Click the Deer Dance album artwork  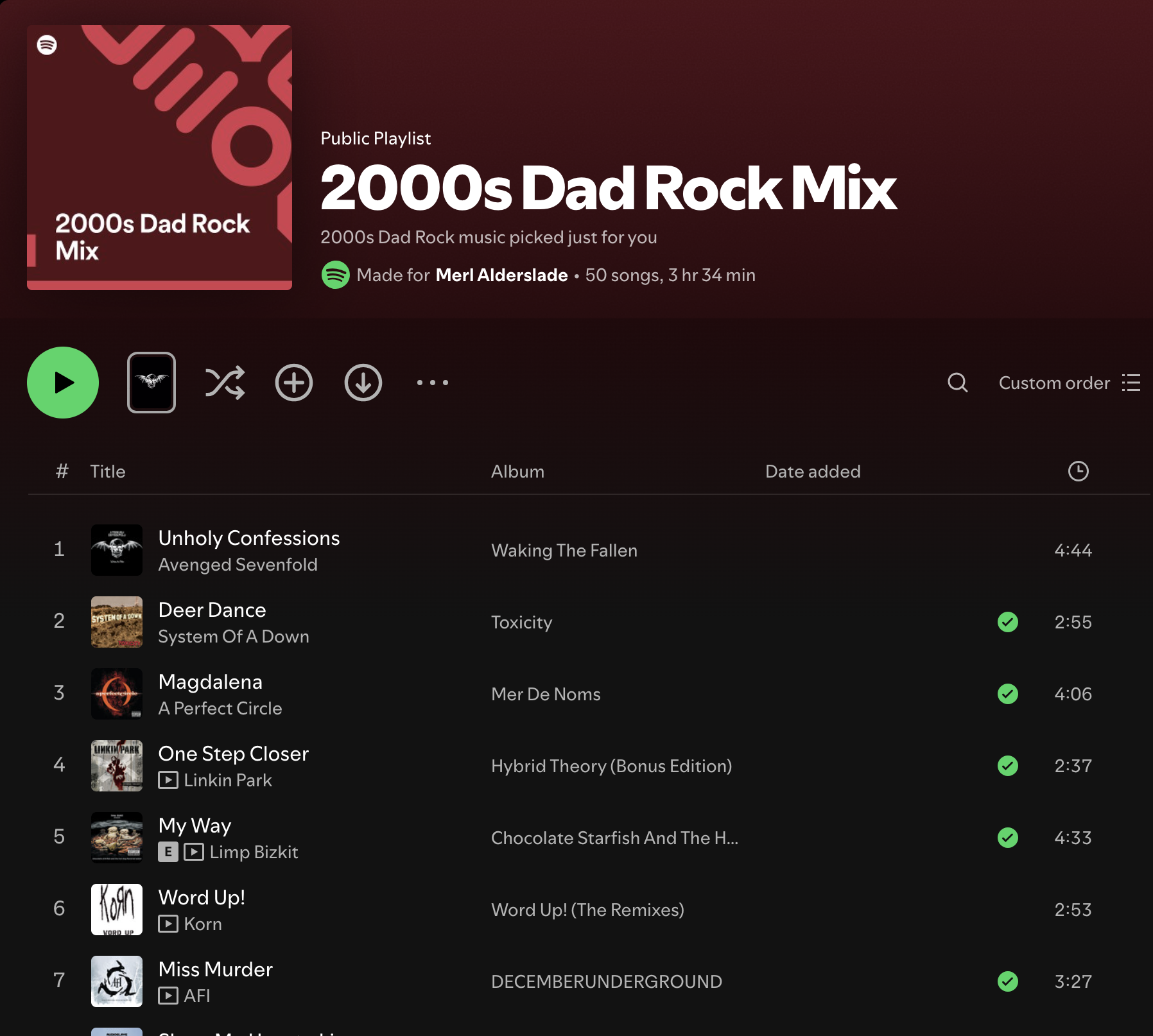[117, 622]
